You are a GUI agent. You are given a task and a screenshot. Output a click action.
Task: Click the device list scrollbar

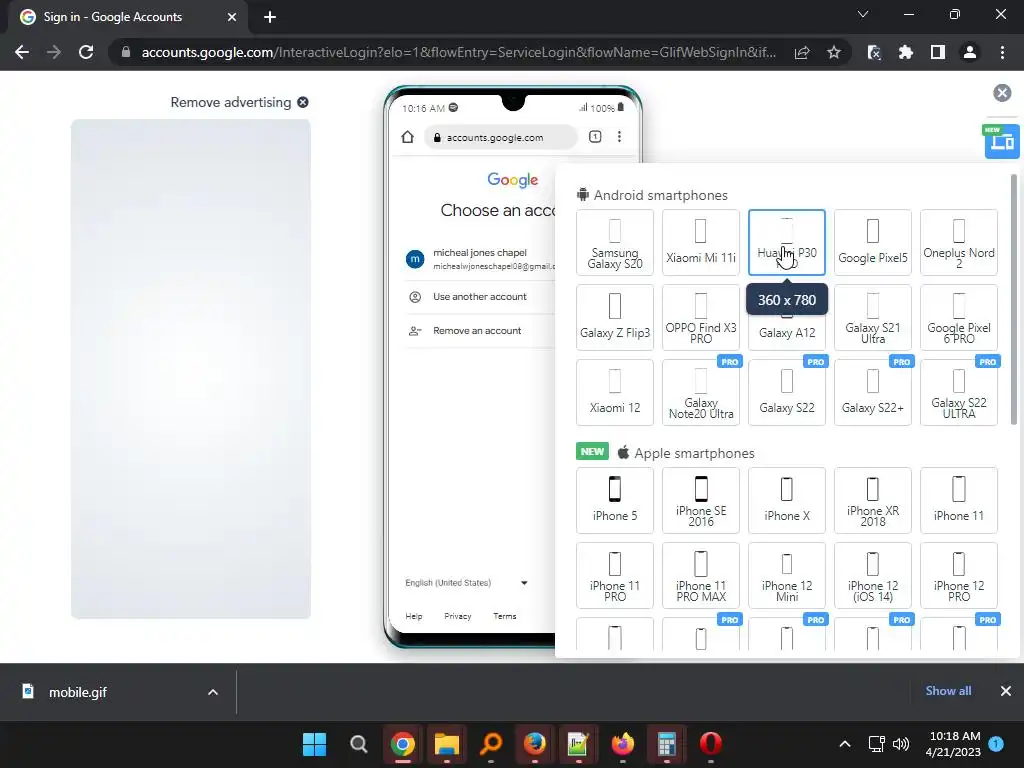click(1014, 298)
